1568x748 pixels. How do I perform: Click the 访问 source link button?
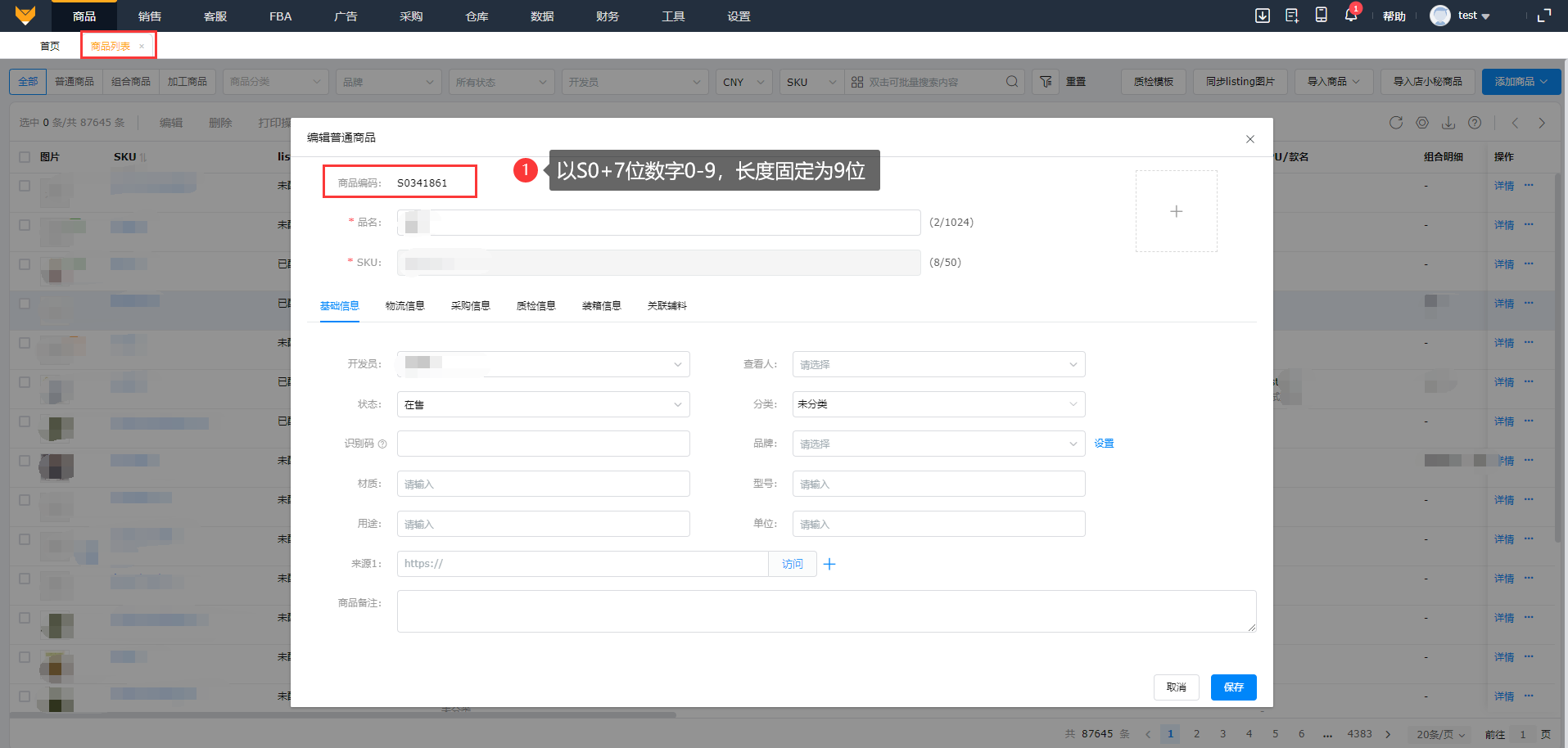click(793, 564)
